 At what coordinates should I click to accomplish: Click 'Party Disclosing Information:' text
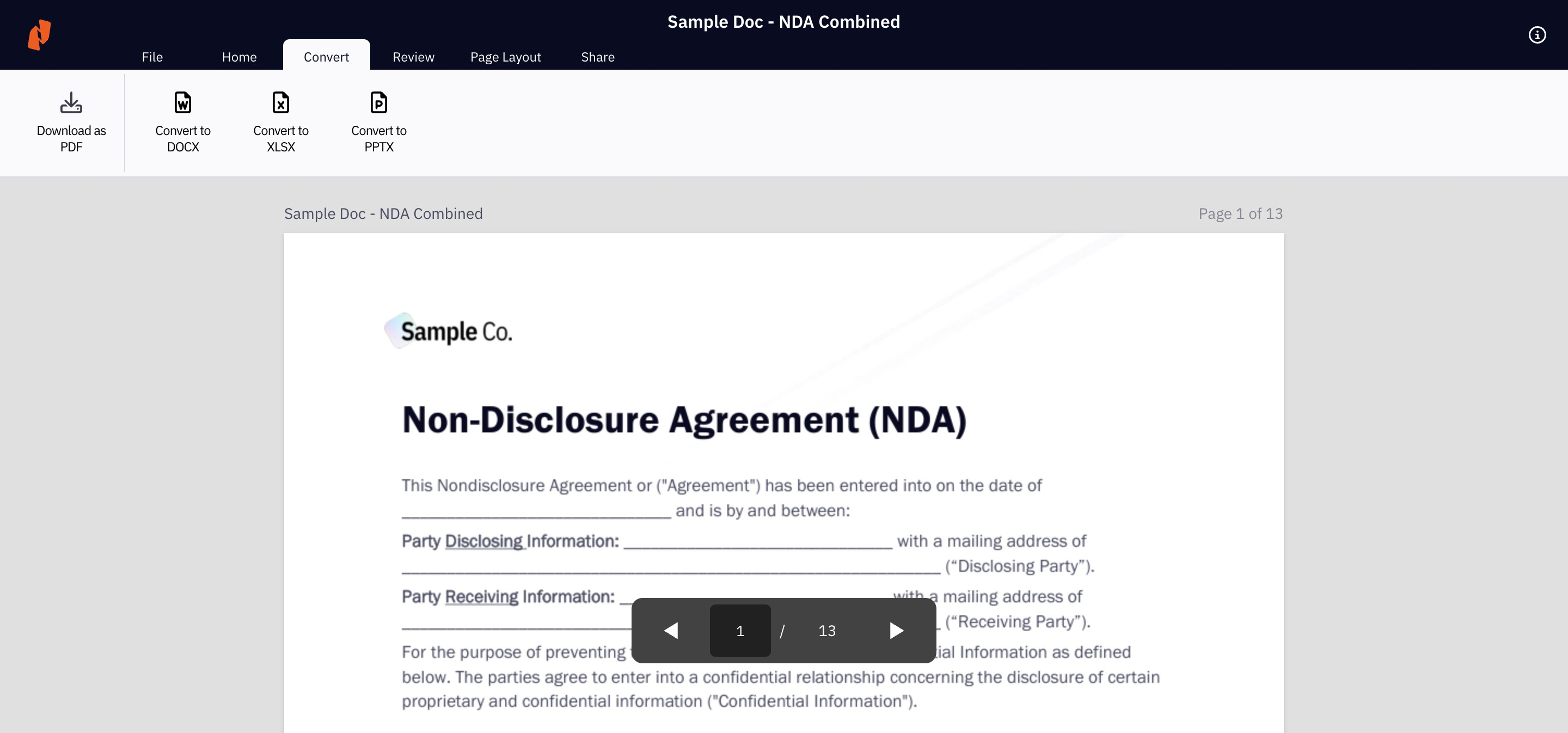pos(510,541)
